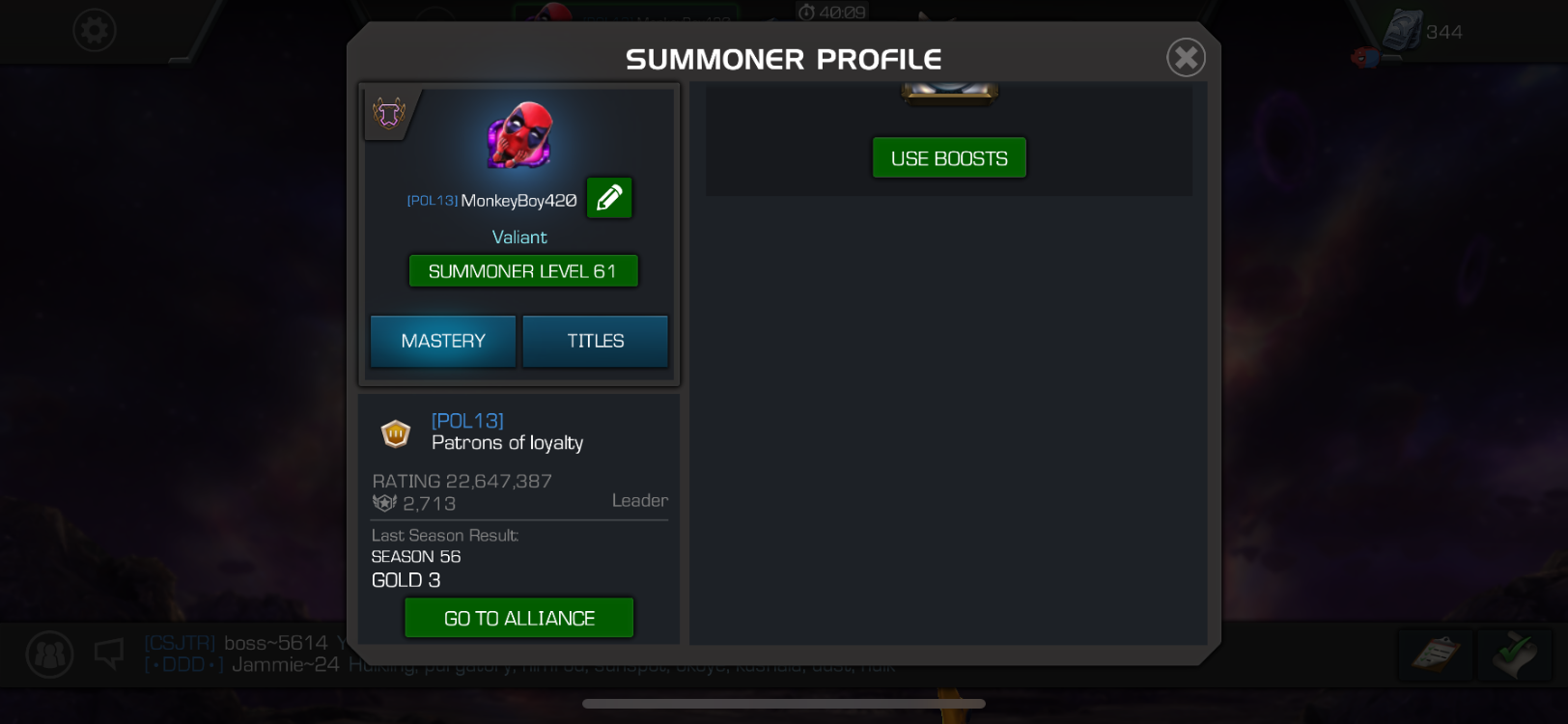Tap the 40:09 timer at top
1568x724 pixels.
[832, 13]
